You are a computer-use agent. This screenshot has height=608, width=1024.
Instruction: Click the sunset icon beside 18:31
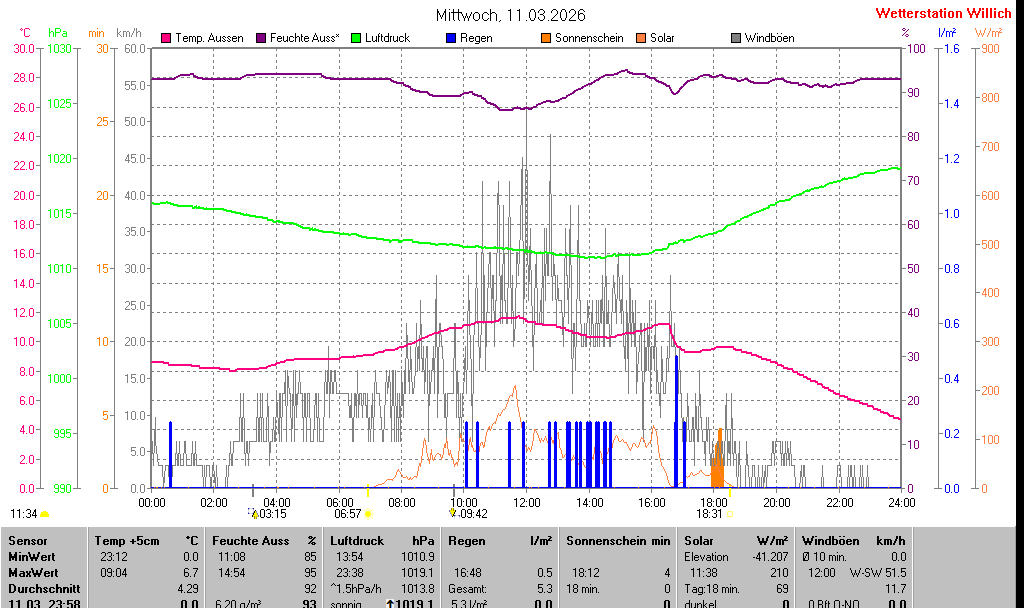coord(730,514)
